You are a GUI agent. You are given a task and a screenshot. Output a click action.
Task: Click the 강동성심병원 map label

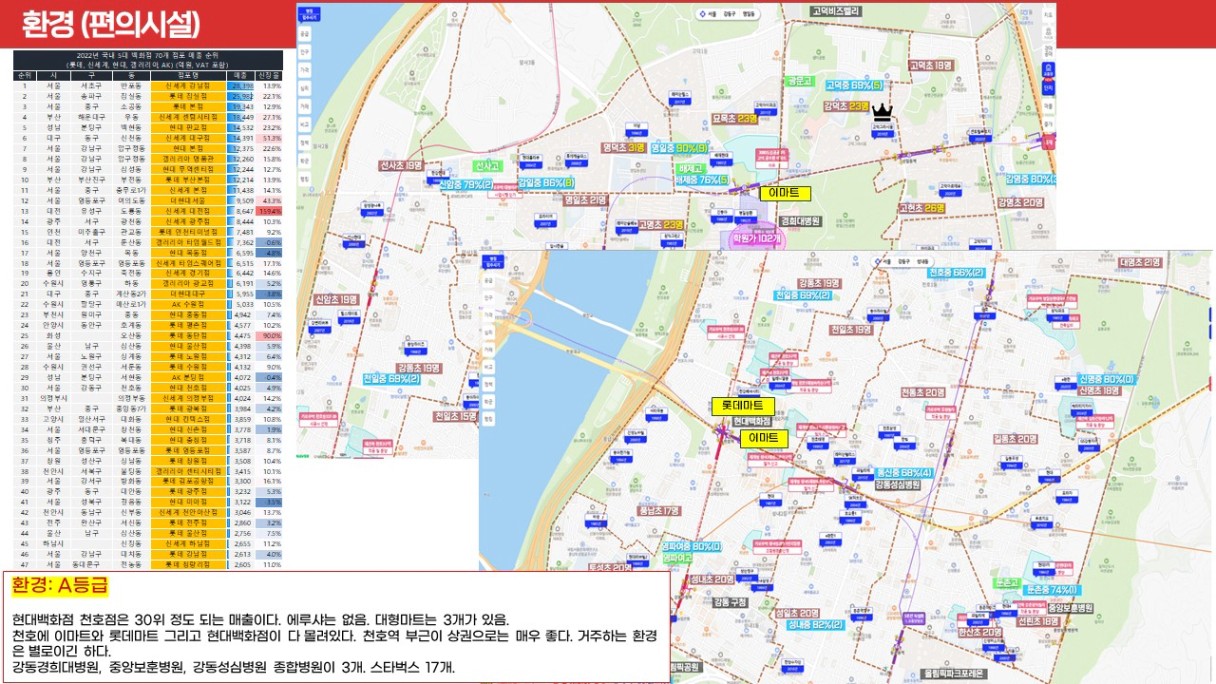pyautogui.click(x=897, y=484)
